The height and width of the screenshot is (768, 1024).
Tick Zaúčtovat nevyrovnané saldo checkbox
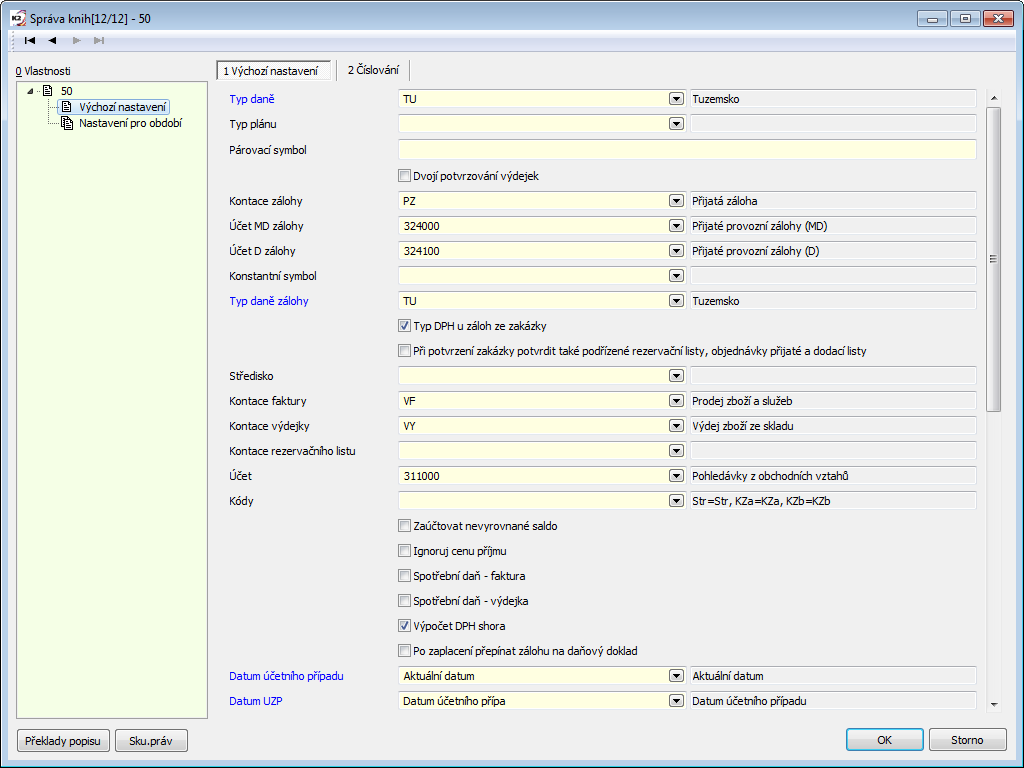[404, 526]
